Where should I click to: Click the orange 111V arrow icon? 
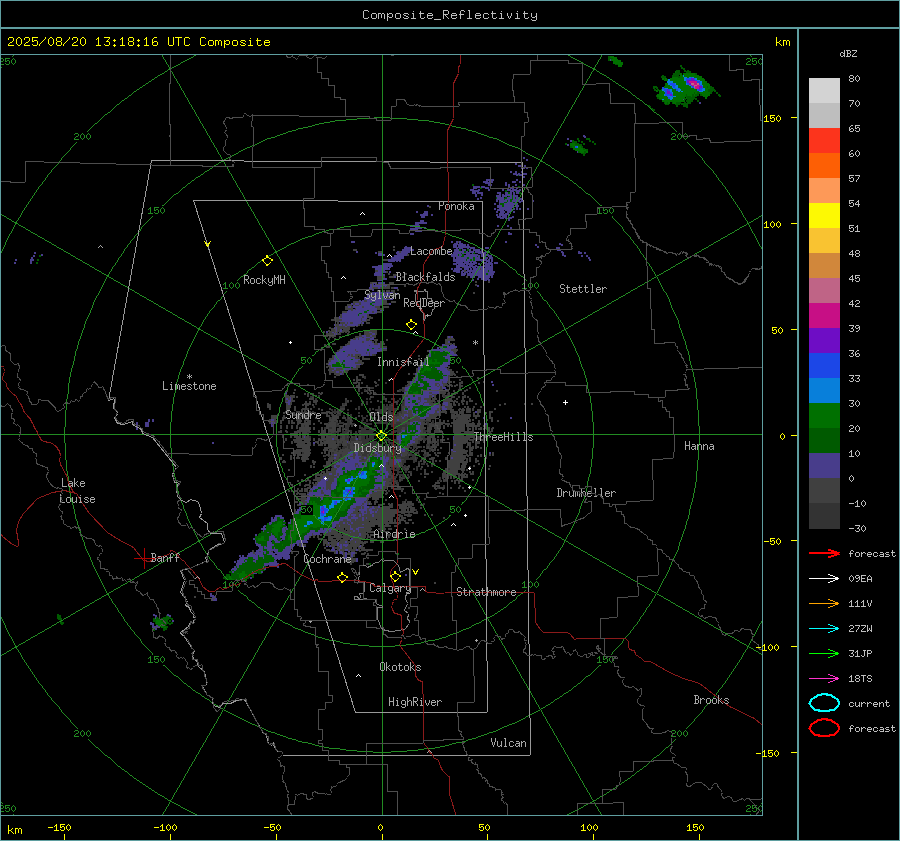(x=824, y=603)
